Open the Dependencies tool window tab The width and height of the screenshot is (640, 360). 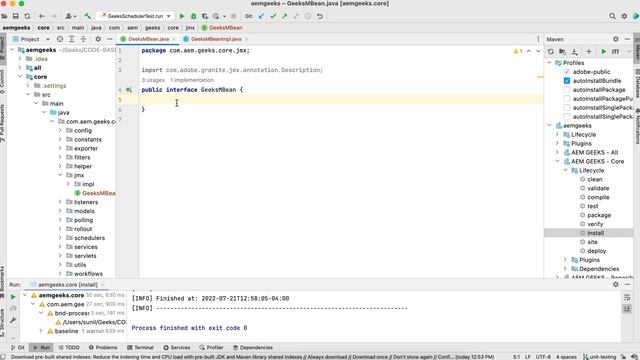253,347
